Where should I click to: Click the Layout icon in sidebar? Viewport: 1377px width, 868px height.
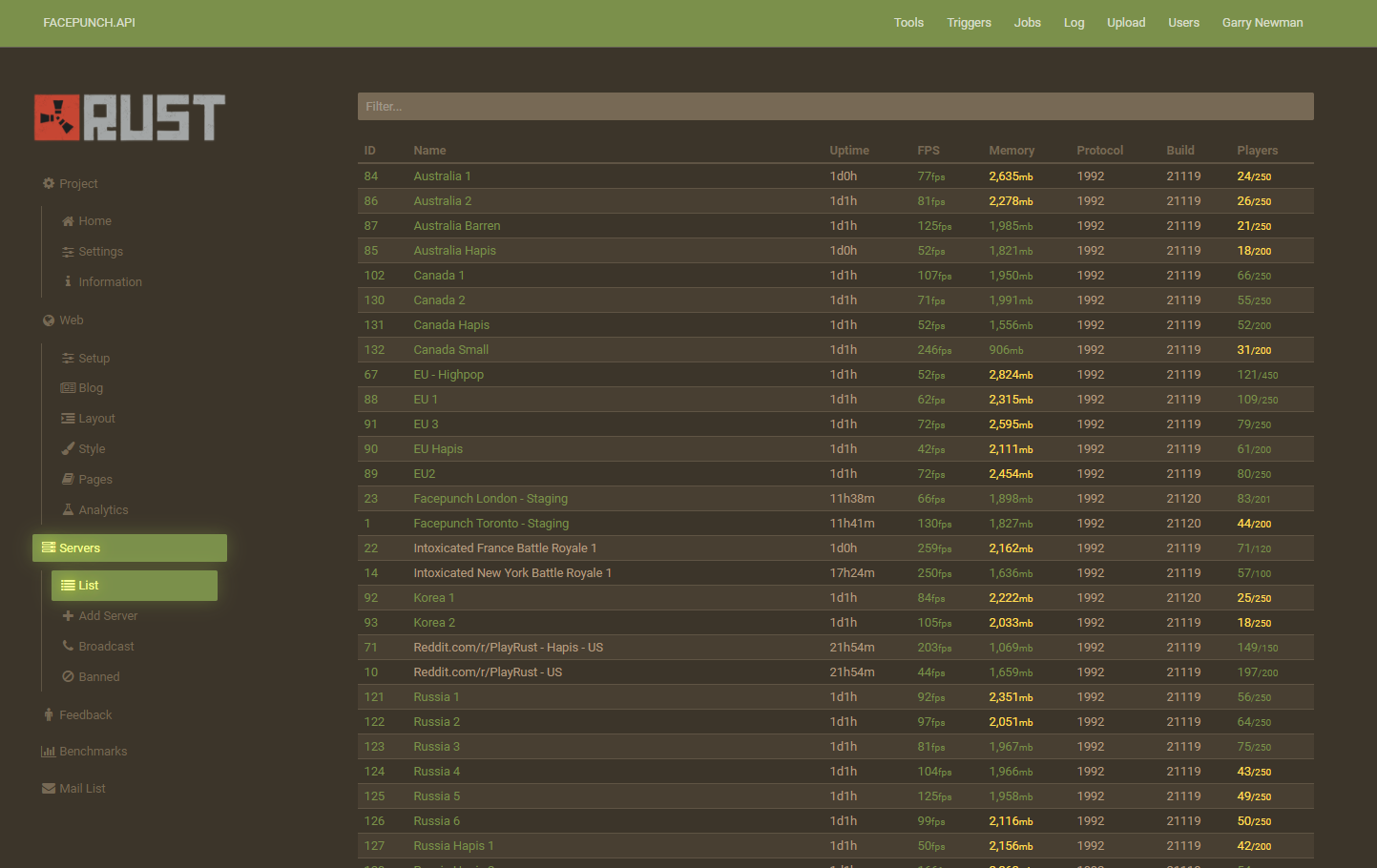68,419
